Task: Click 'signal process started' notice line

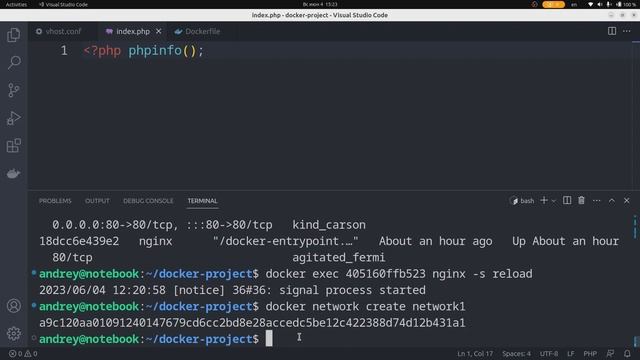Action: pos(232,290)
